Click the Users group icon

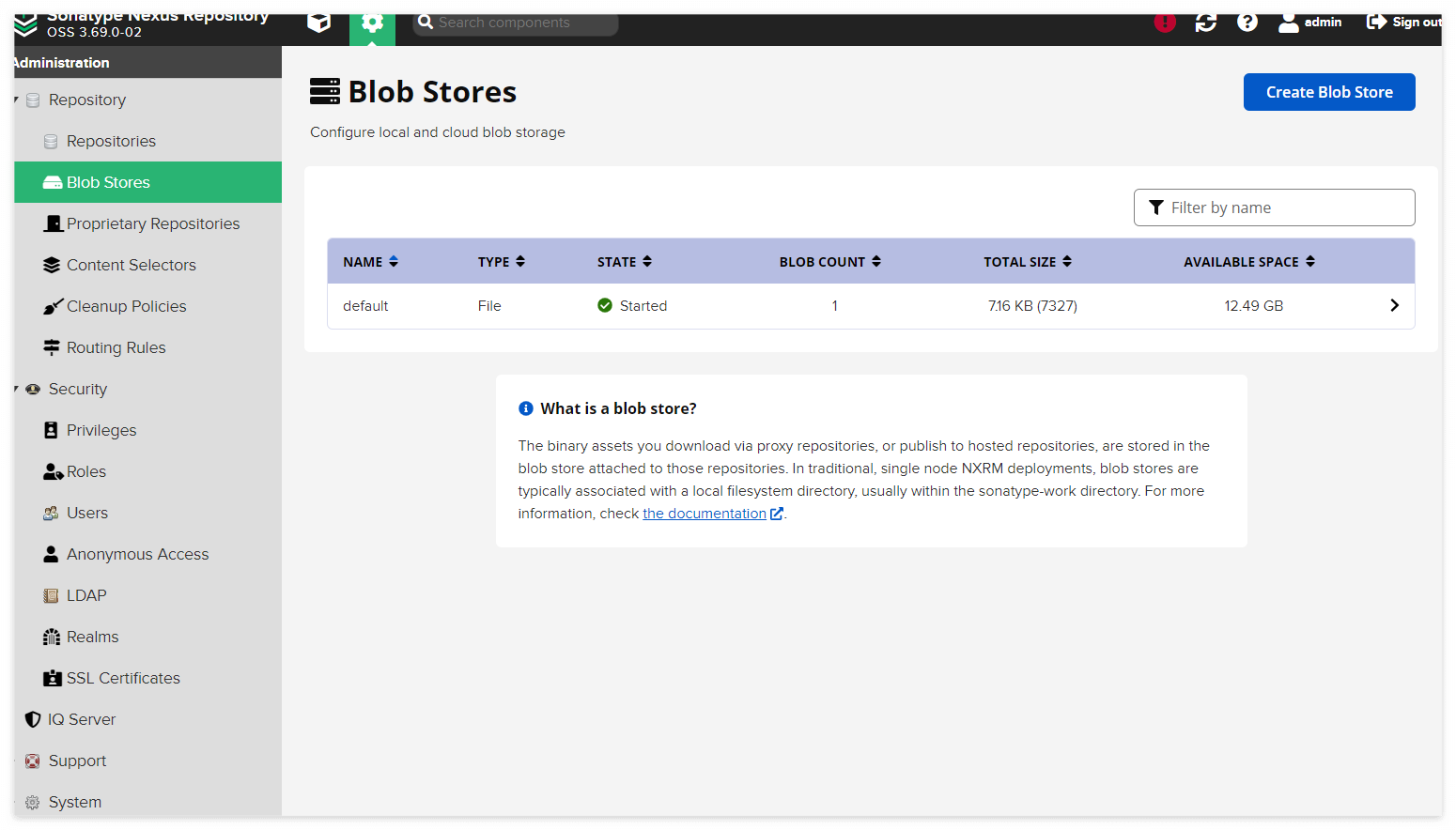51,513
